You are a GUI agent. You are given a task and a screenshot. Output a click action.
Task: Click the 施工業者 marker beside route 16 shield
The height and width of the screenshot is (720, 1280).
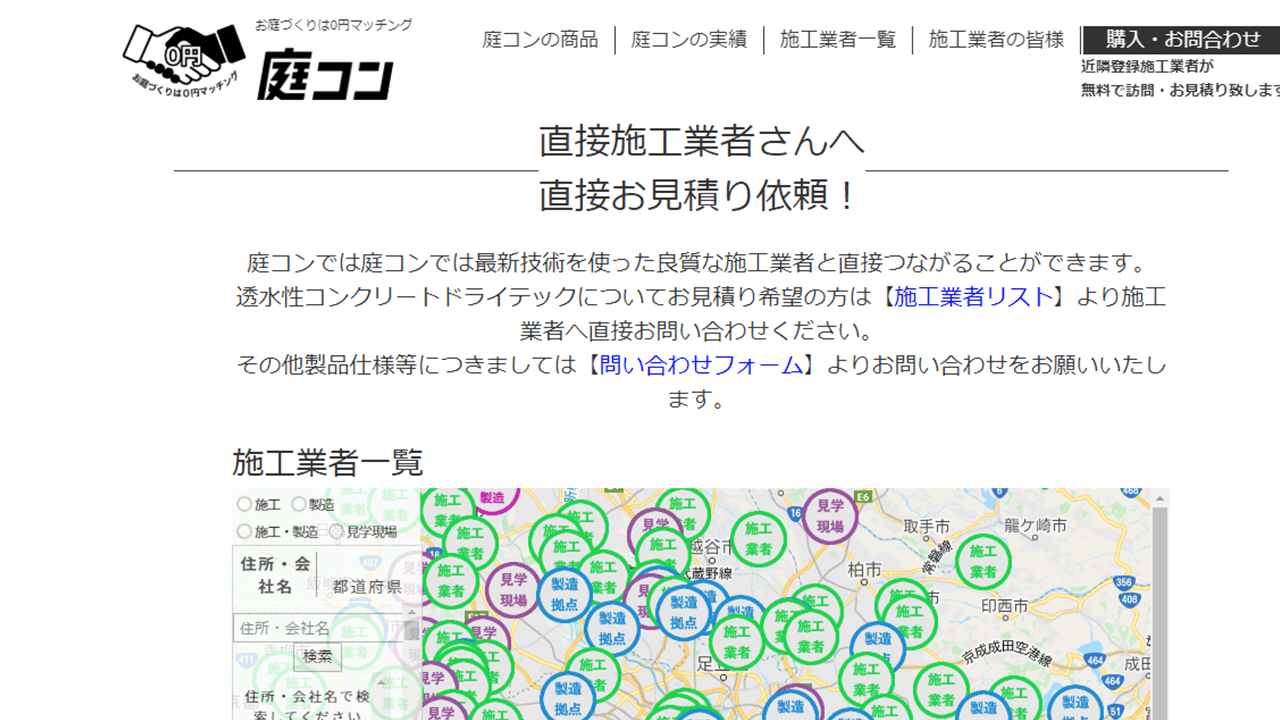758,538
